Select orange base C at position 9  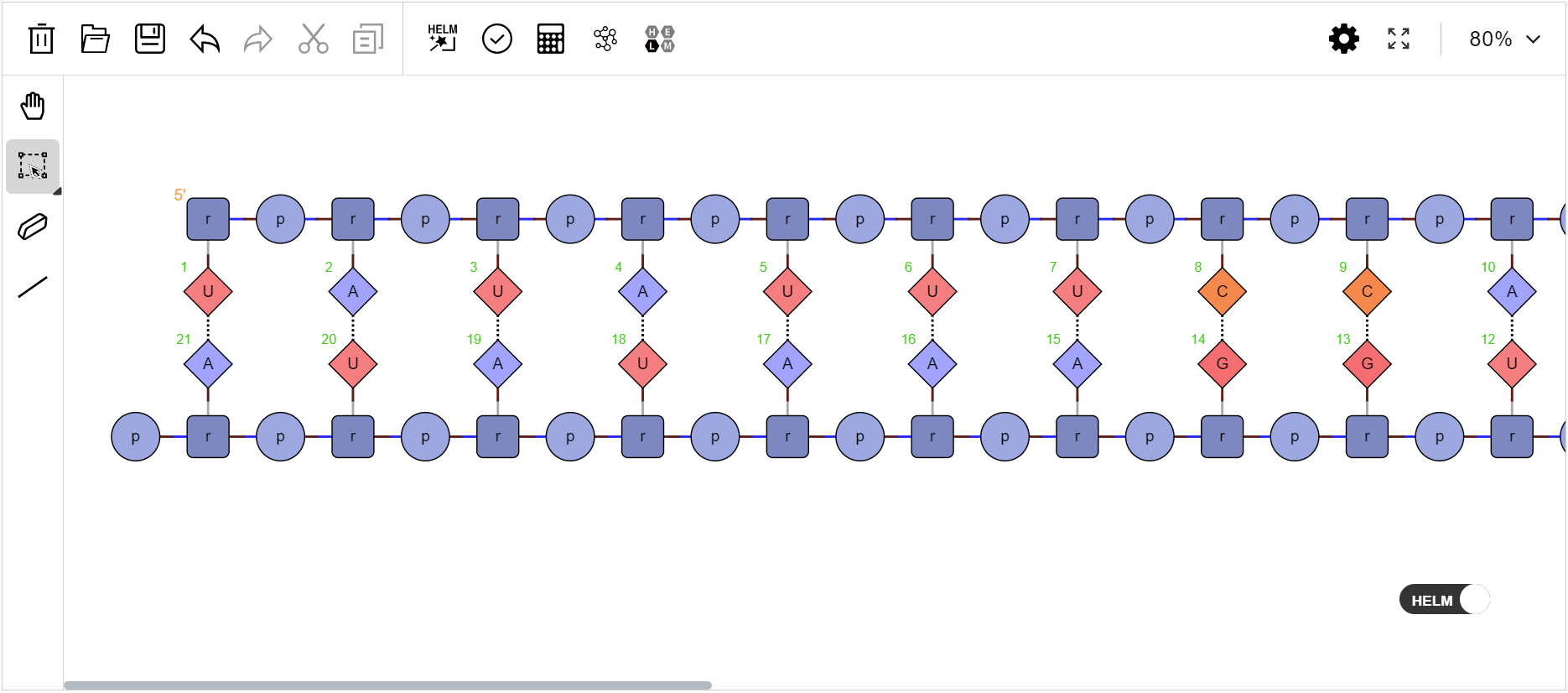click(x=1368, y=292)
